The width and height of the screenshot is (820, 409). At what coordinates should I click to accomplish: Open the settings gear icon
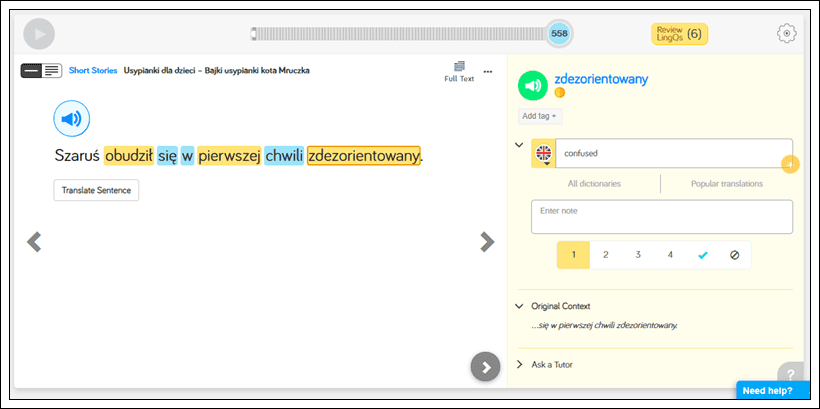(x=787, y=33)
